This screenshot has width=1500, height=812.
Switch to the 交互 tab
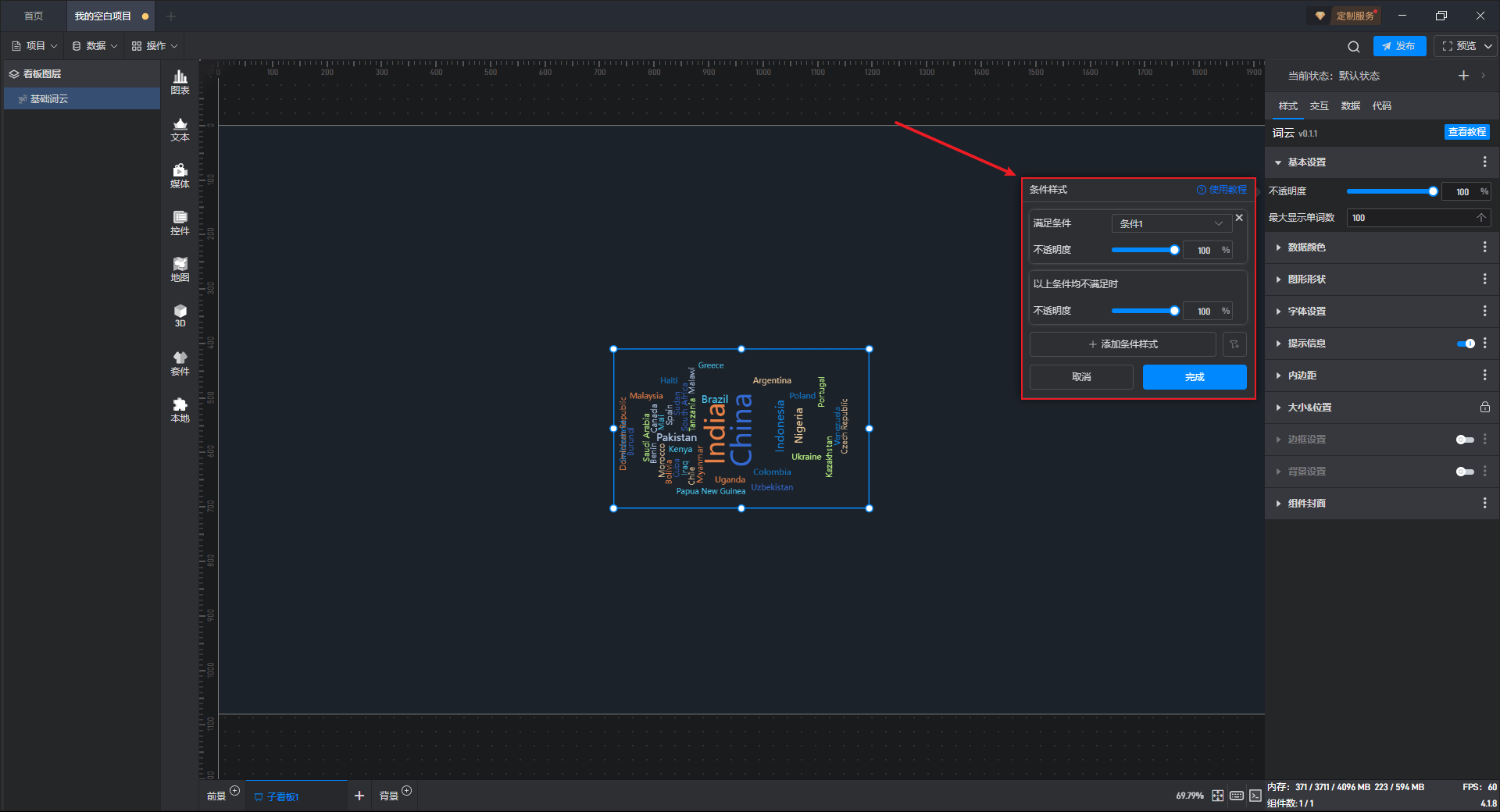point(1319,106)
